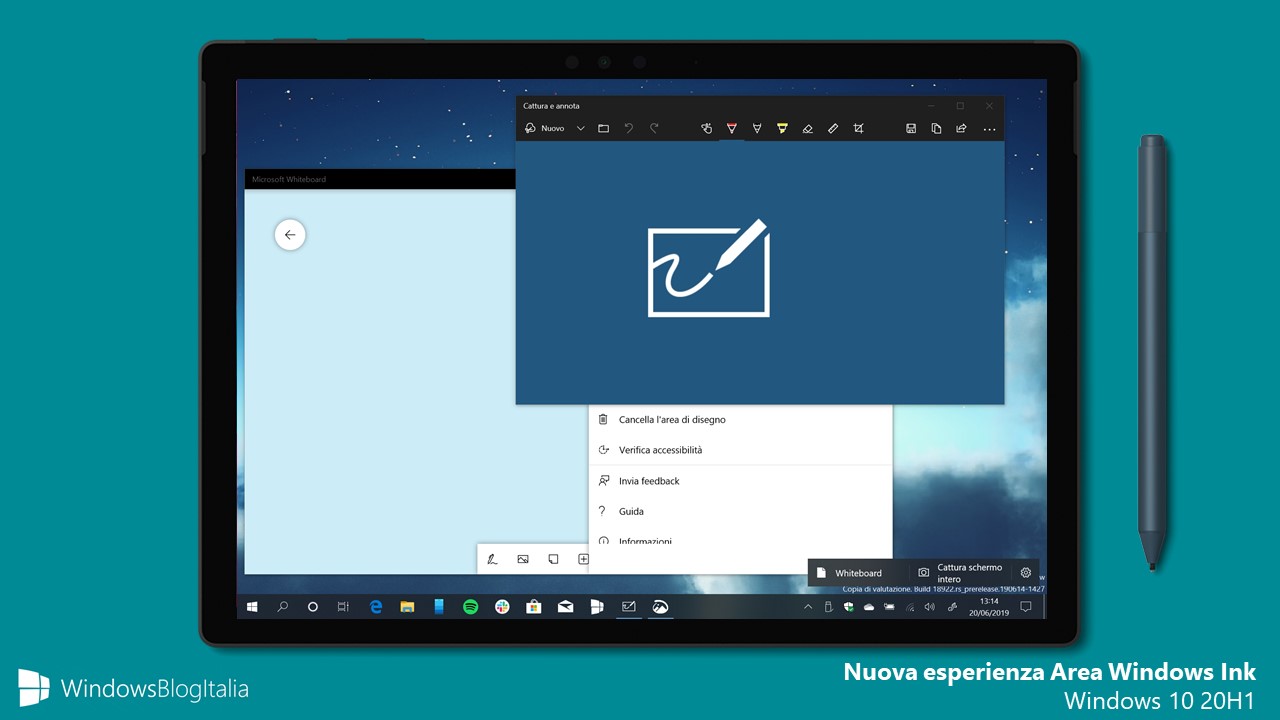
Task: Open the Windows Start menu
Action: 252,606
